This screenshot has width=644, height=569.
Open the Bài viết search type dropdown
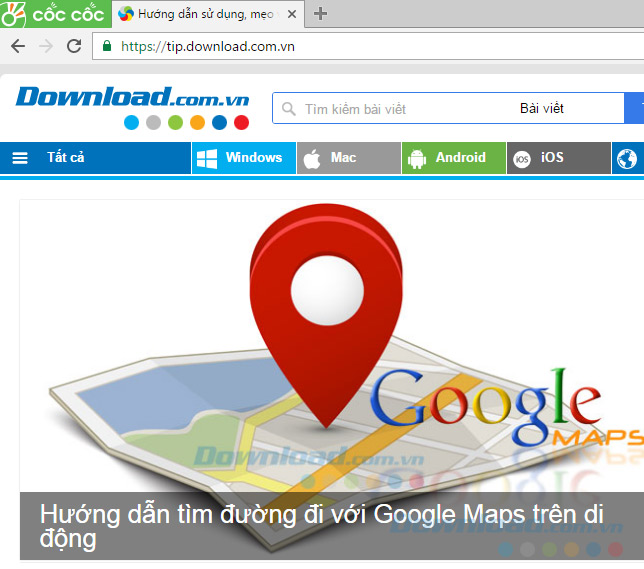[x=541, y=108]
